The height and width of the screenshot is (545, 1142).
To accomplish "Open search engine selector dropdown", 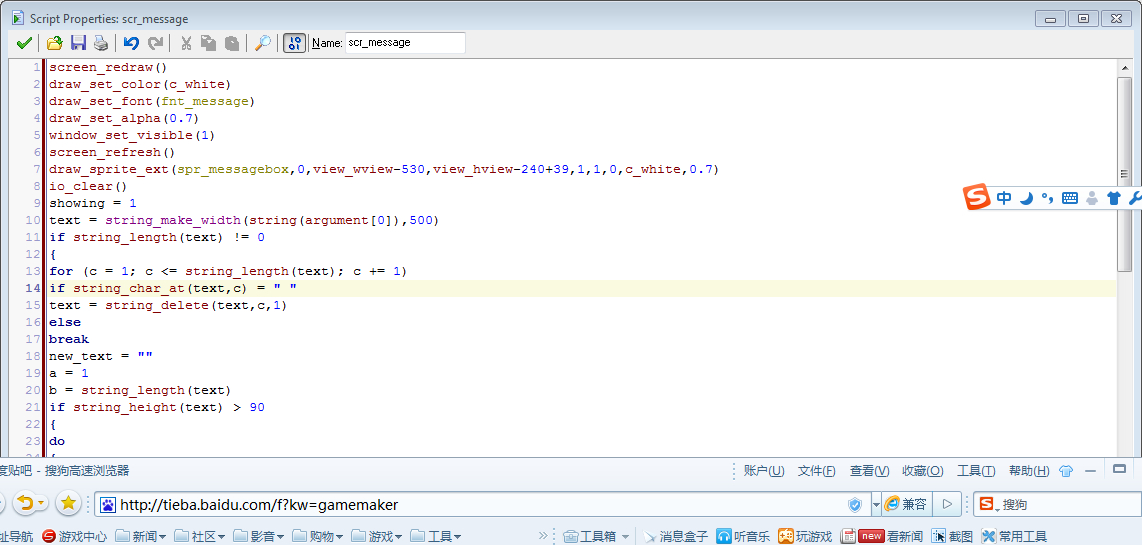I will [x=990, y=504].
